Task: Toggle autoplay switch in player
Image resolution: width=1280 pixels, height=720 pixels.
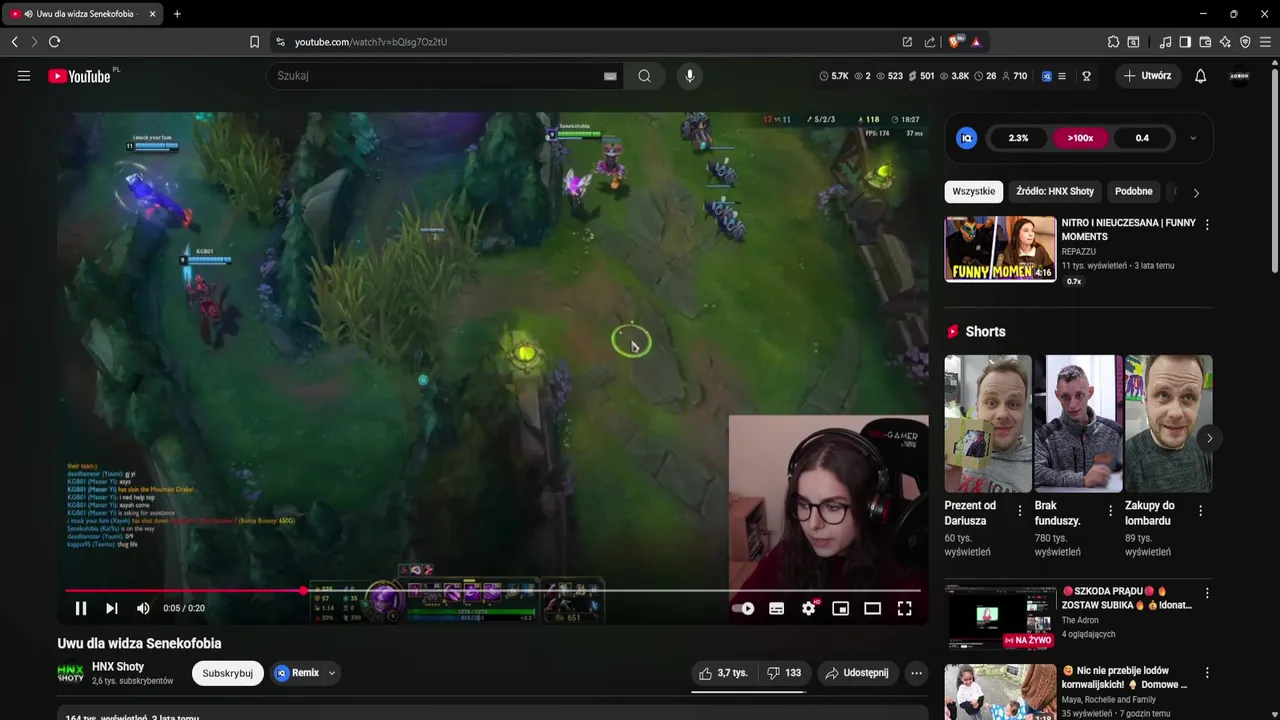Action: pyautogui.click(x=743, y=608)
